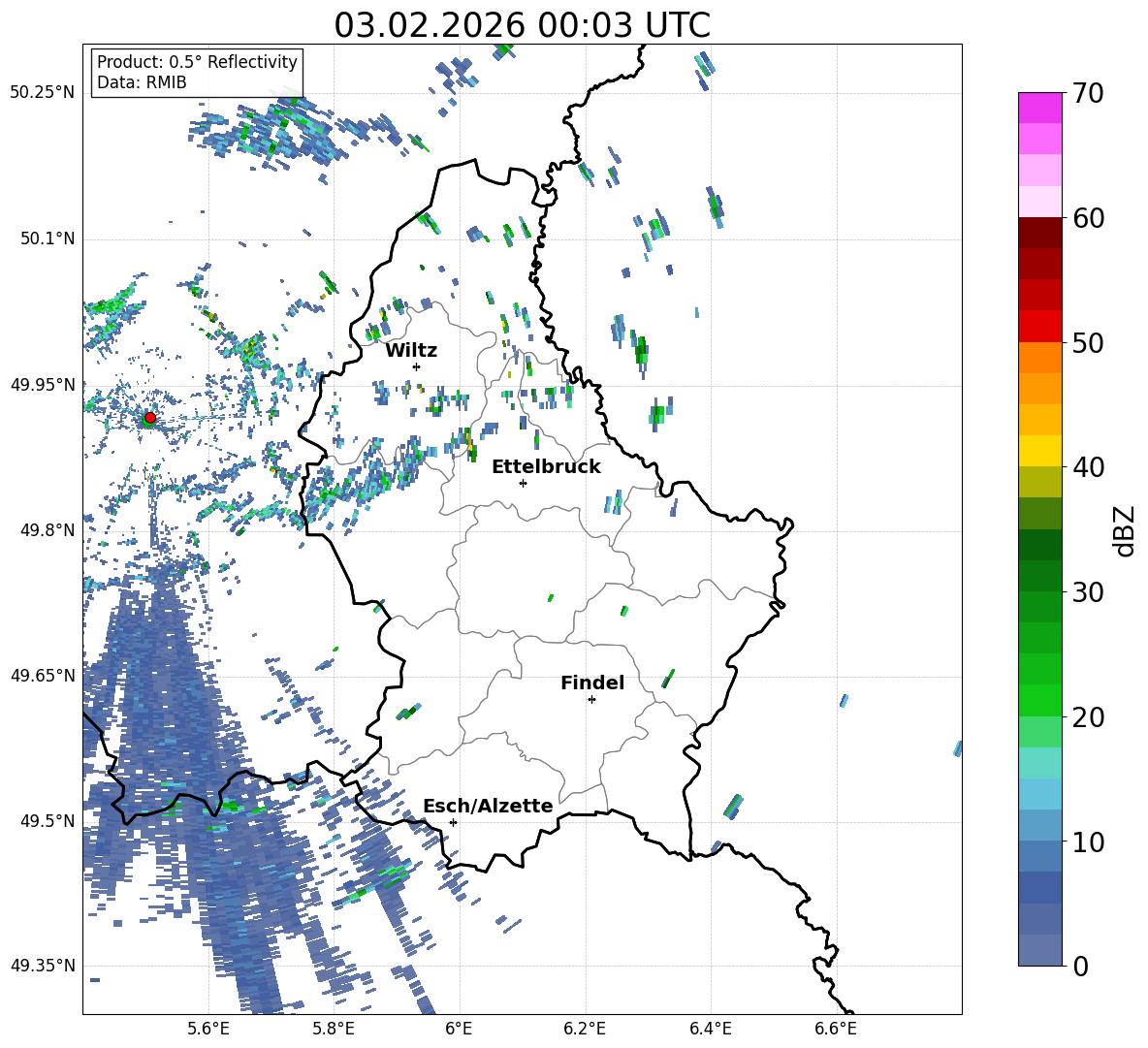
Task: Click the Wiltz station cross marker
Action: tap(417, 366)
